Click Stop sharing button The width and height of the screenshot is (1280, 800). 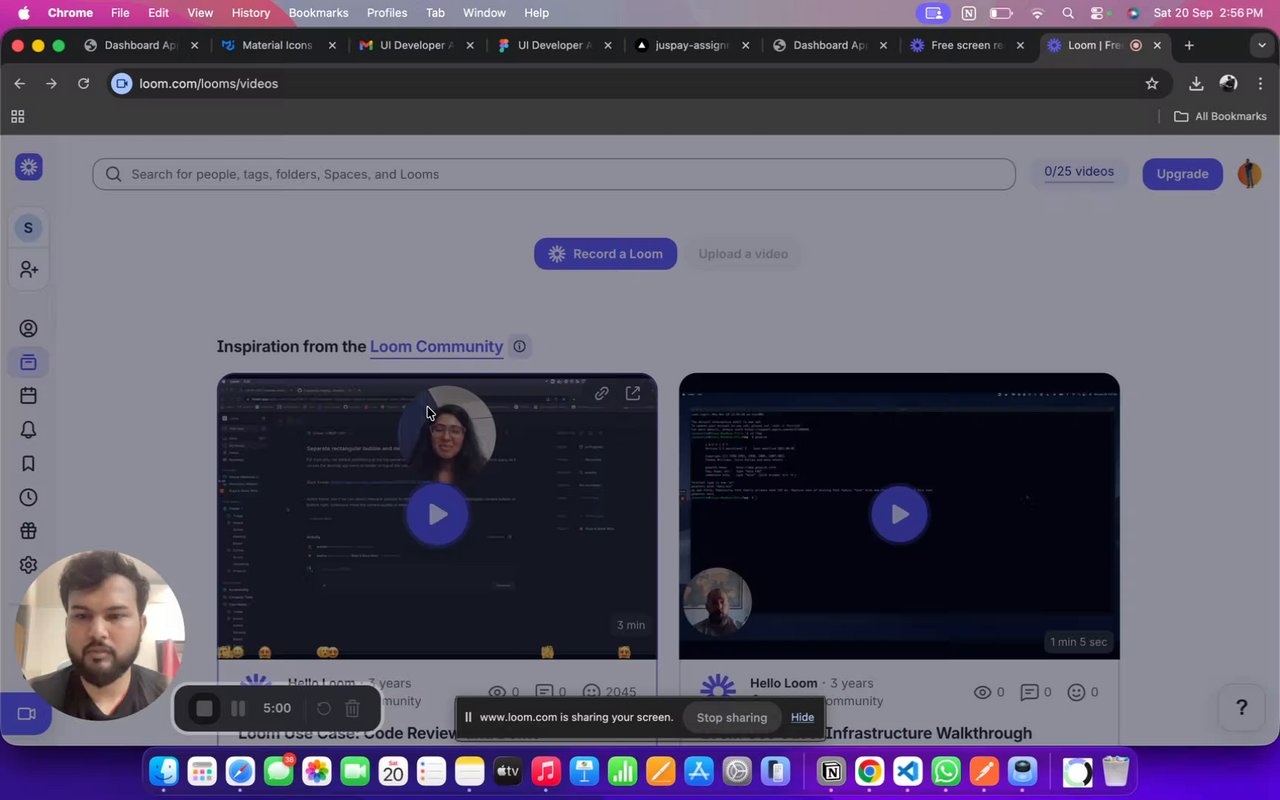tap(732, 717)
